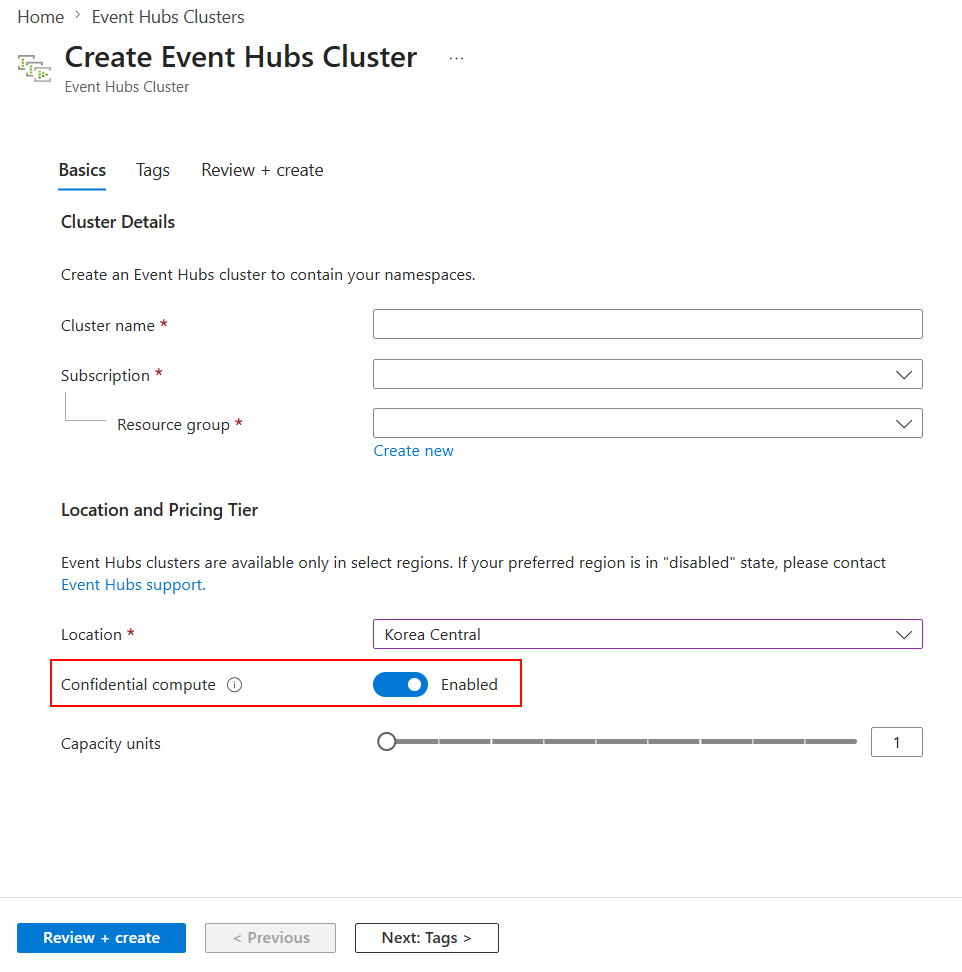Click the Cluster Details heading
Screen dimensions: 962x972
point(118,222)
